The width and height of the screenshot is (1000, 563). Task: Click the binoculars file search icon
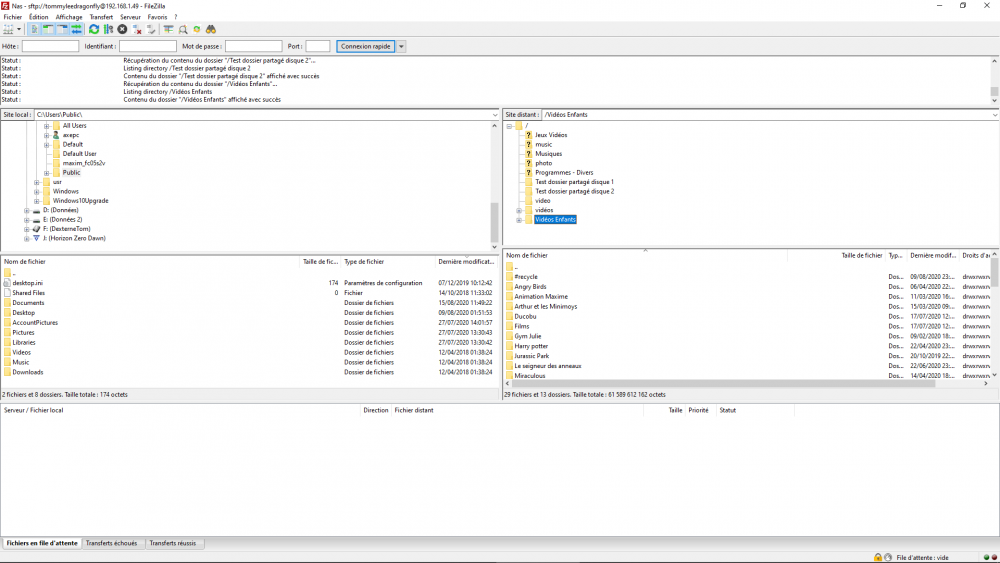[x=211, y=30]
